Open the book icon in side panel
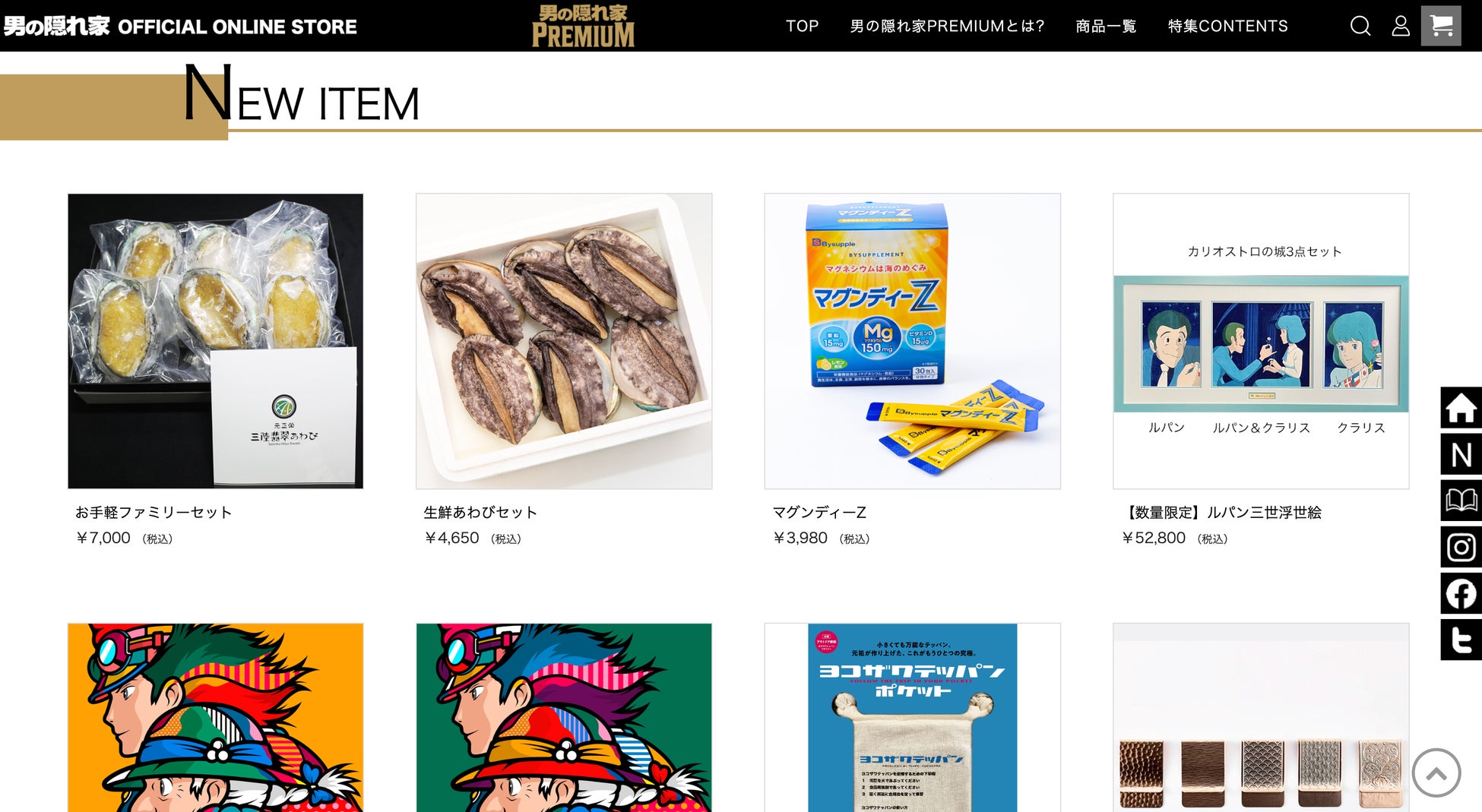The width and height of the screenshot is (1482, 812). tap(1461, 501)
